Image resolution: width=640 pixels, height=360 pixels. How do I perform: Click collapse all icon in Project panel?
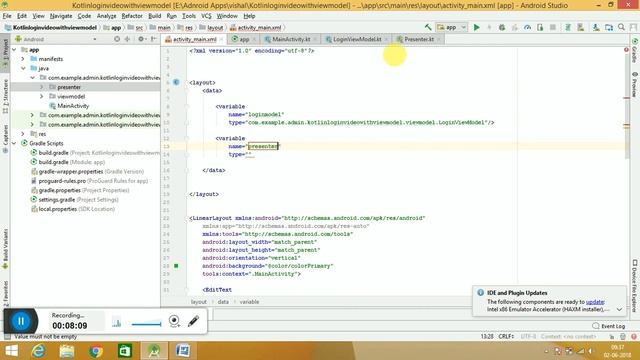pos(127,39)
